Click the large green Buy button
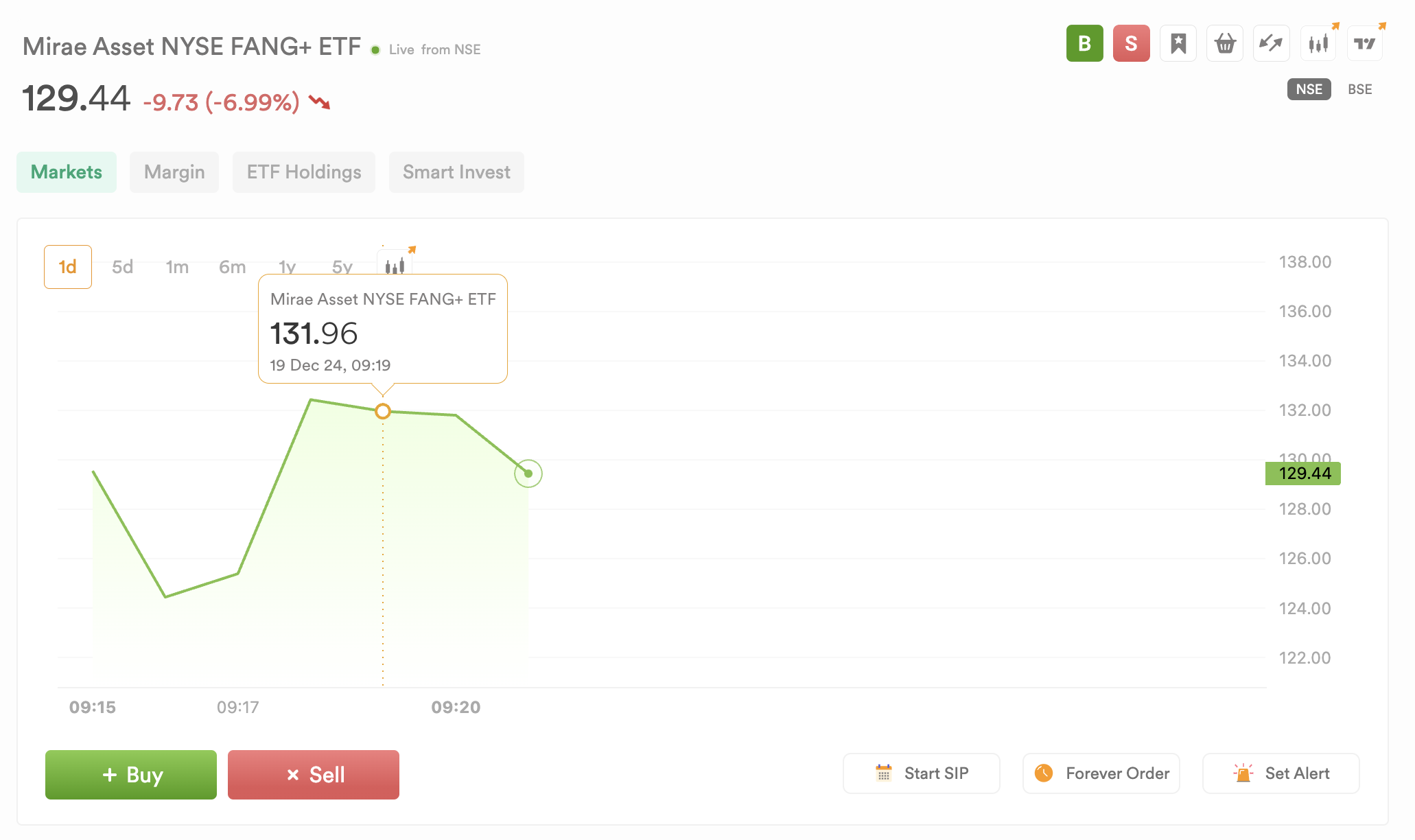1415x840 pixels. click(x=131, y=775)
